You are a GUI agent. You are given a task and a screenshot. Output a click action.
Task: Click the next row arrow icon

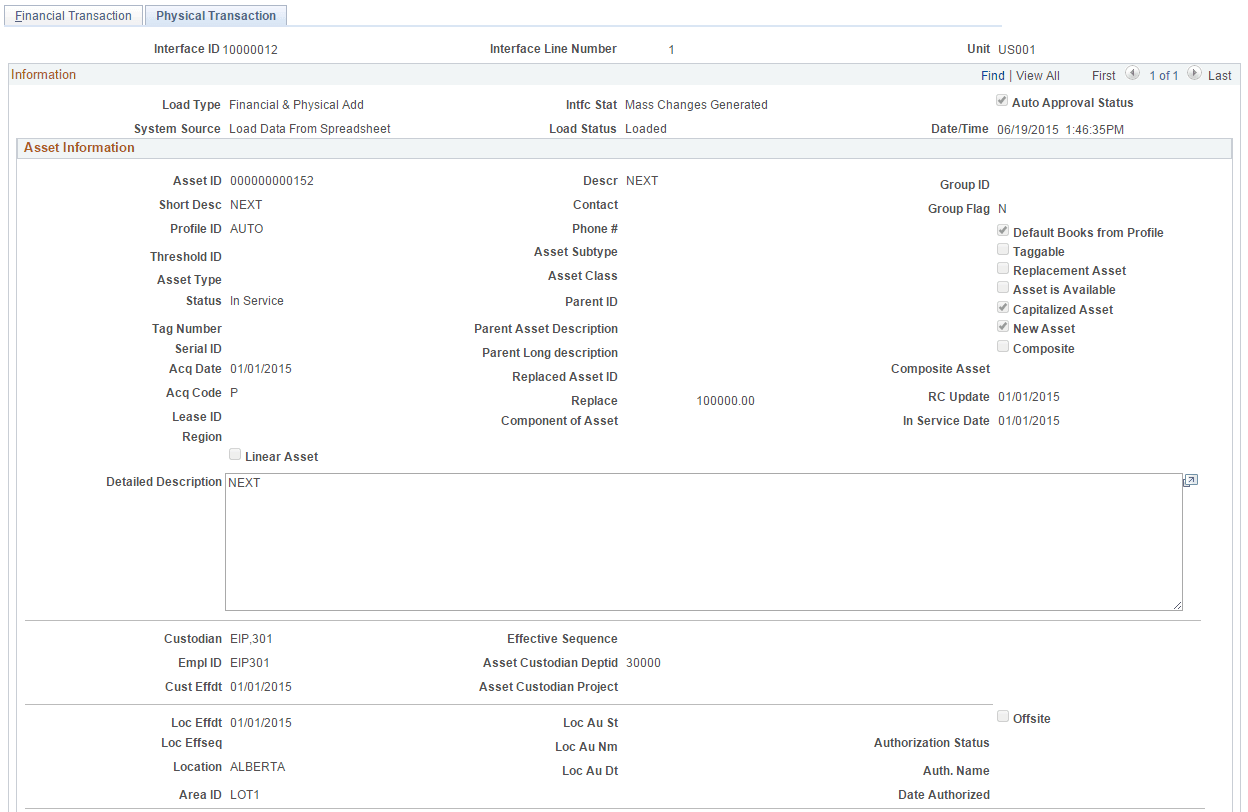click(1194, 74)
